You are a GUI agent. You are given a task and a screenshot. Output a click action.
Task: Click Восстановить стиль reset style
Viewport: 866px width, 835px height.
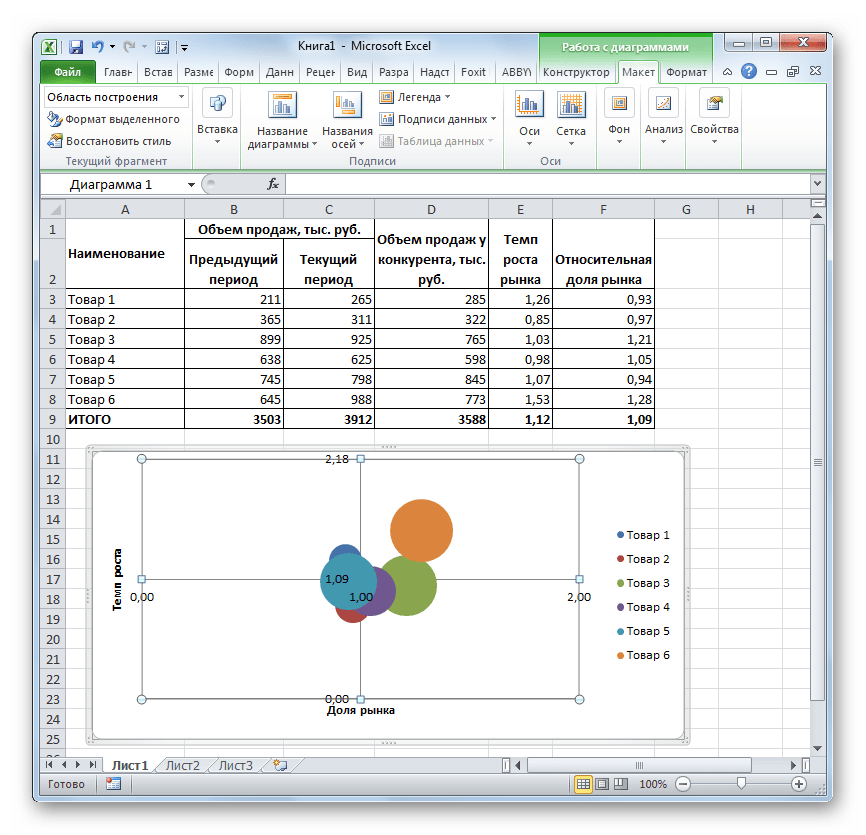(x=109, y=141)
